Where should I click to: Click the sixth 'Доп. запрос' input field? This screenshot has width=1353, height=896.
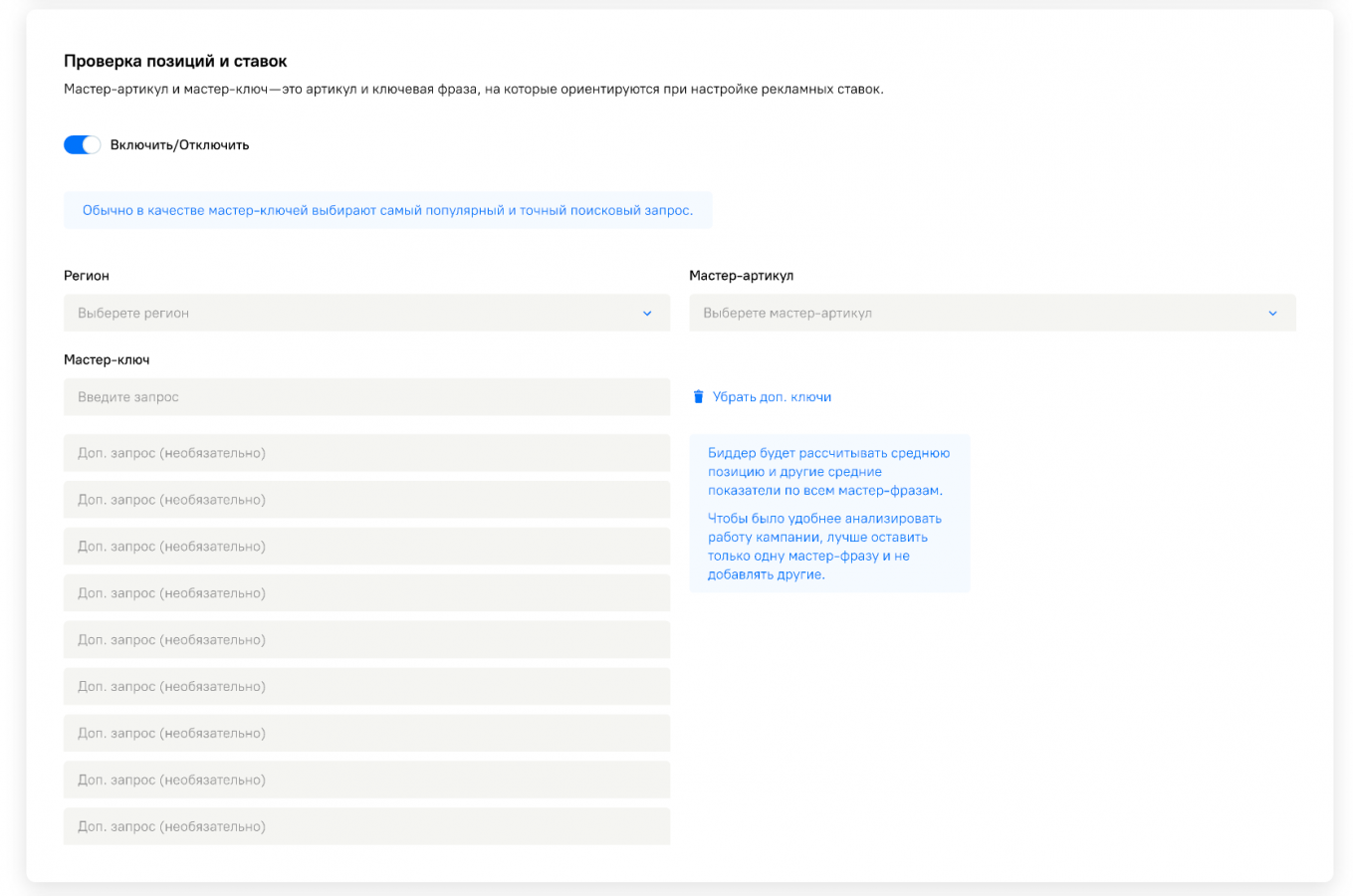366,687
